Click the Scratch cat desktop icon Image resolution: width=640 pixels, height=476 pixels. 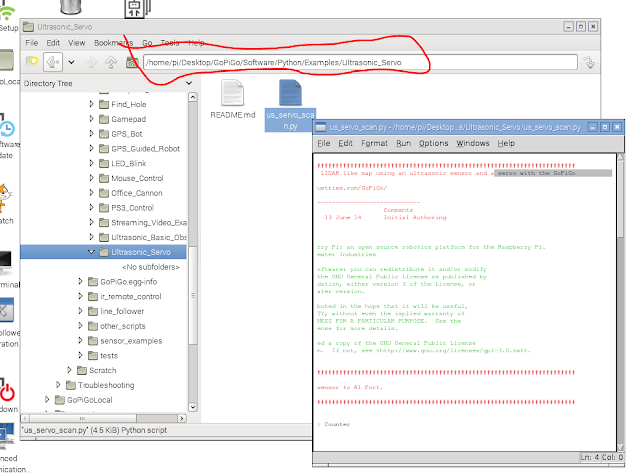4,198
